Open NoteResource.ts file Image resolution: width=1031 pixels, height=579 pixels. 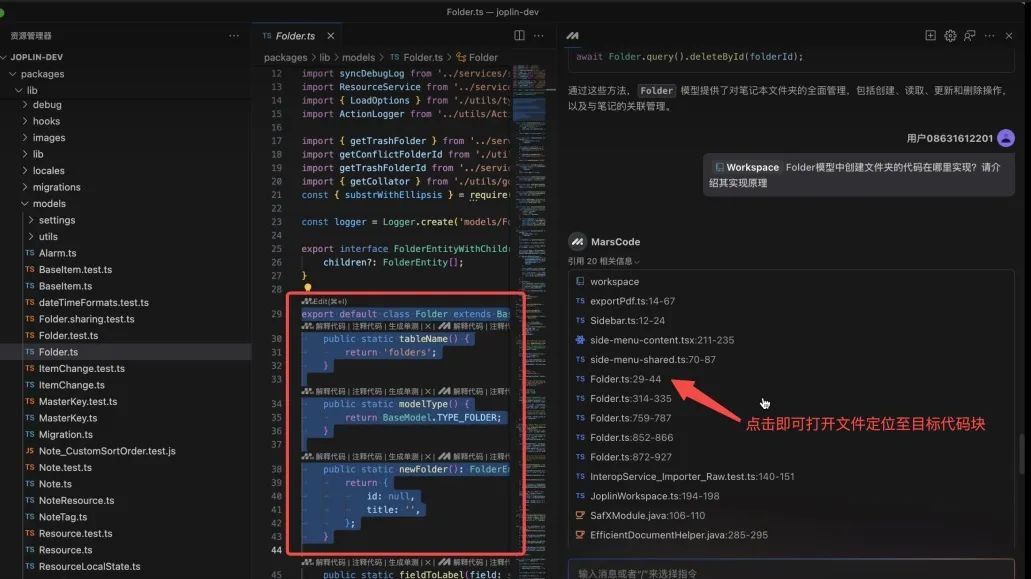[x=76, y=500]
